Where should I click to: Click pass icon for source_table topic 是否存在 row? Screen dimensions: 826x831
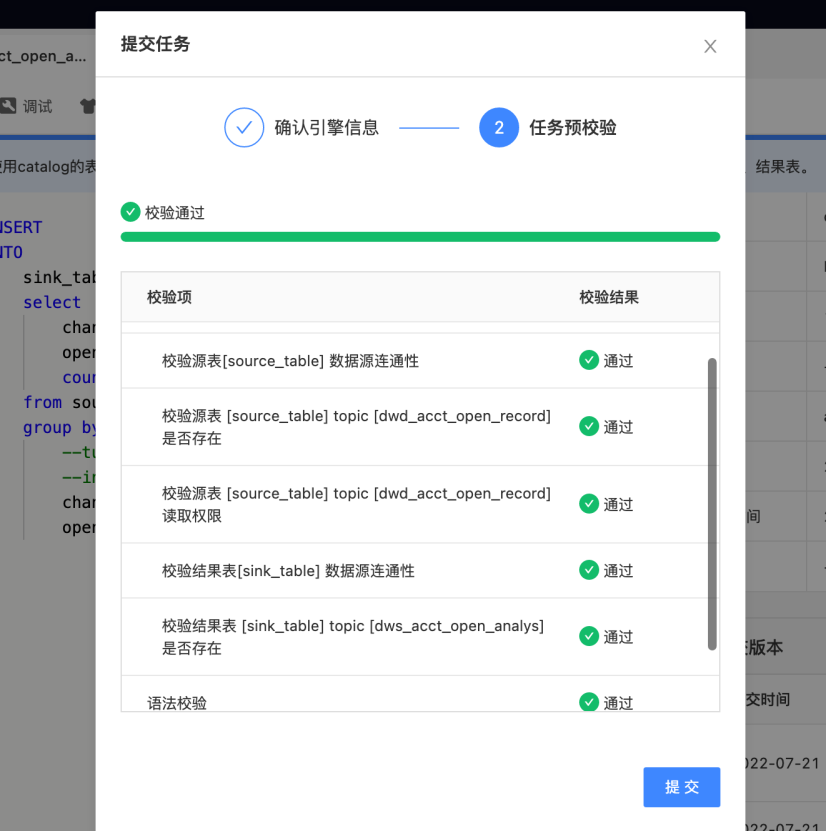coord(589,427)
